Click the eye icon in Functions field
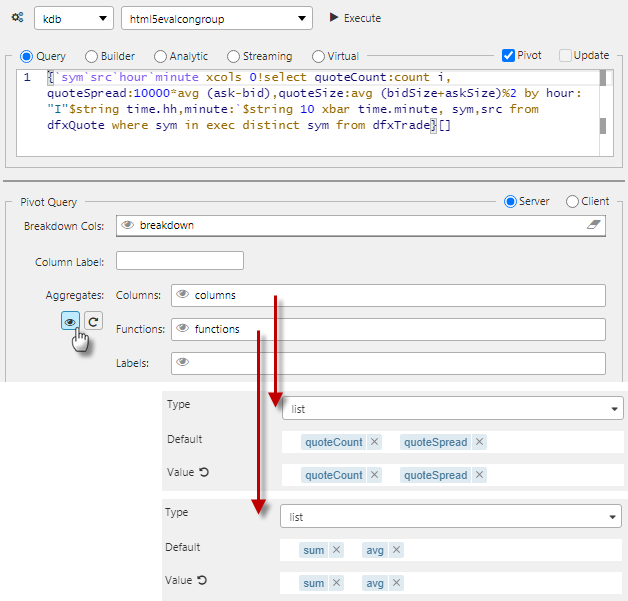The height and width of the screenshot is (601, 628). (x=182, y=329)
